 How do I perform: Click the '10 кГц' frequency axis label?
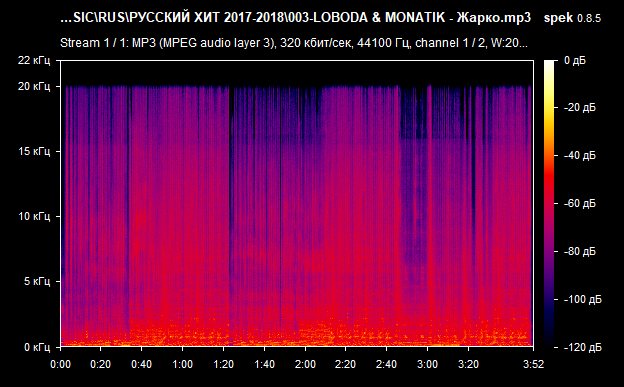[x=34, y=217]
